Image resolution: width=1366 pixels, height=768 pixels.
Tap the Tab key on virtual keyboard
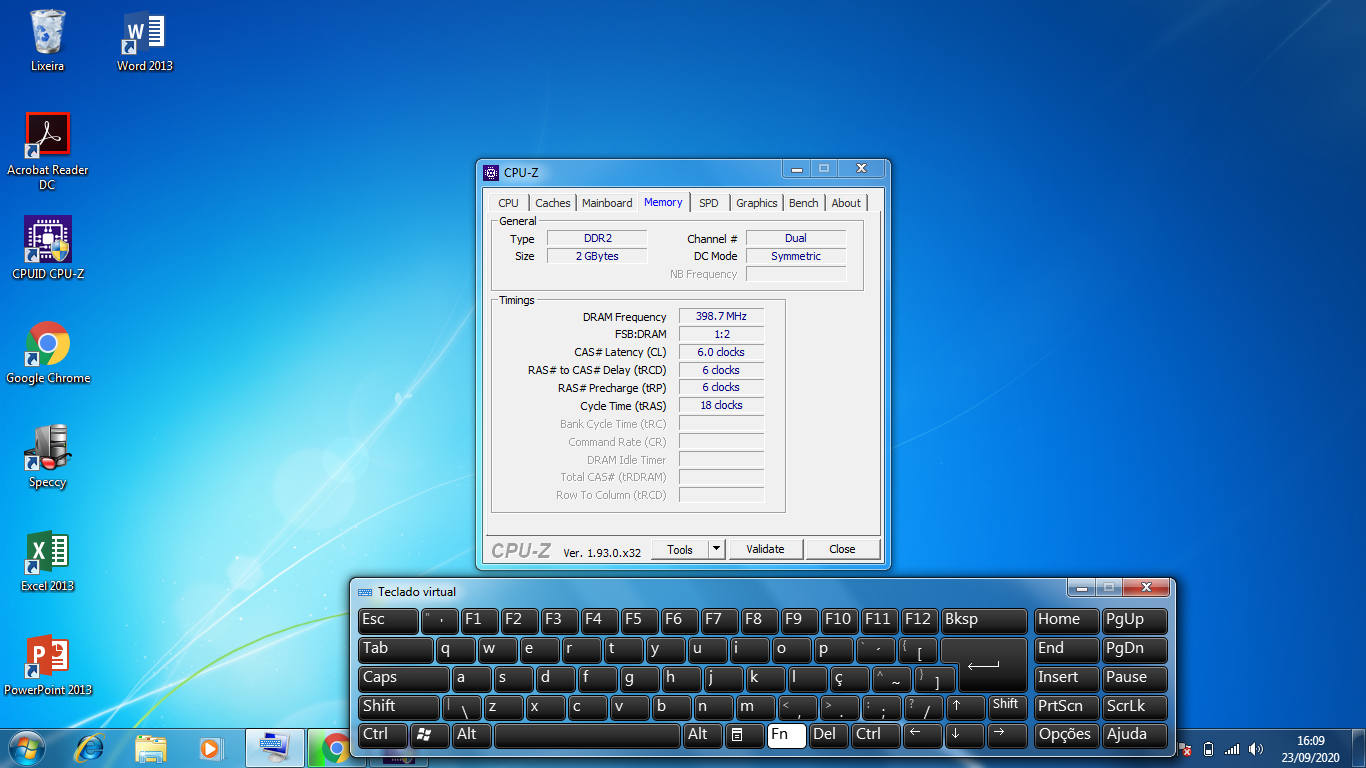pyautogui.click(x=396, y=649)
